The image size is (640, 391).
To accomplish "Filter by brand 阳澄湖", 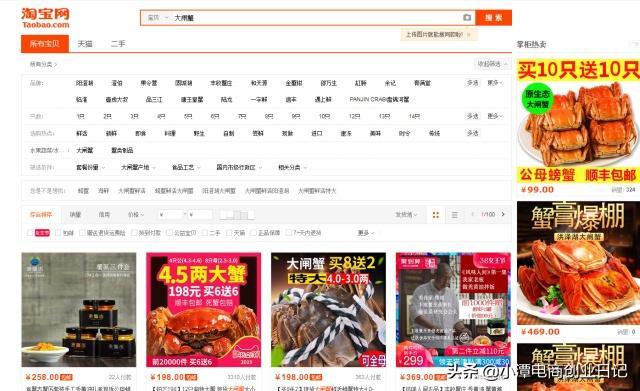I will 84,83.
